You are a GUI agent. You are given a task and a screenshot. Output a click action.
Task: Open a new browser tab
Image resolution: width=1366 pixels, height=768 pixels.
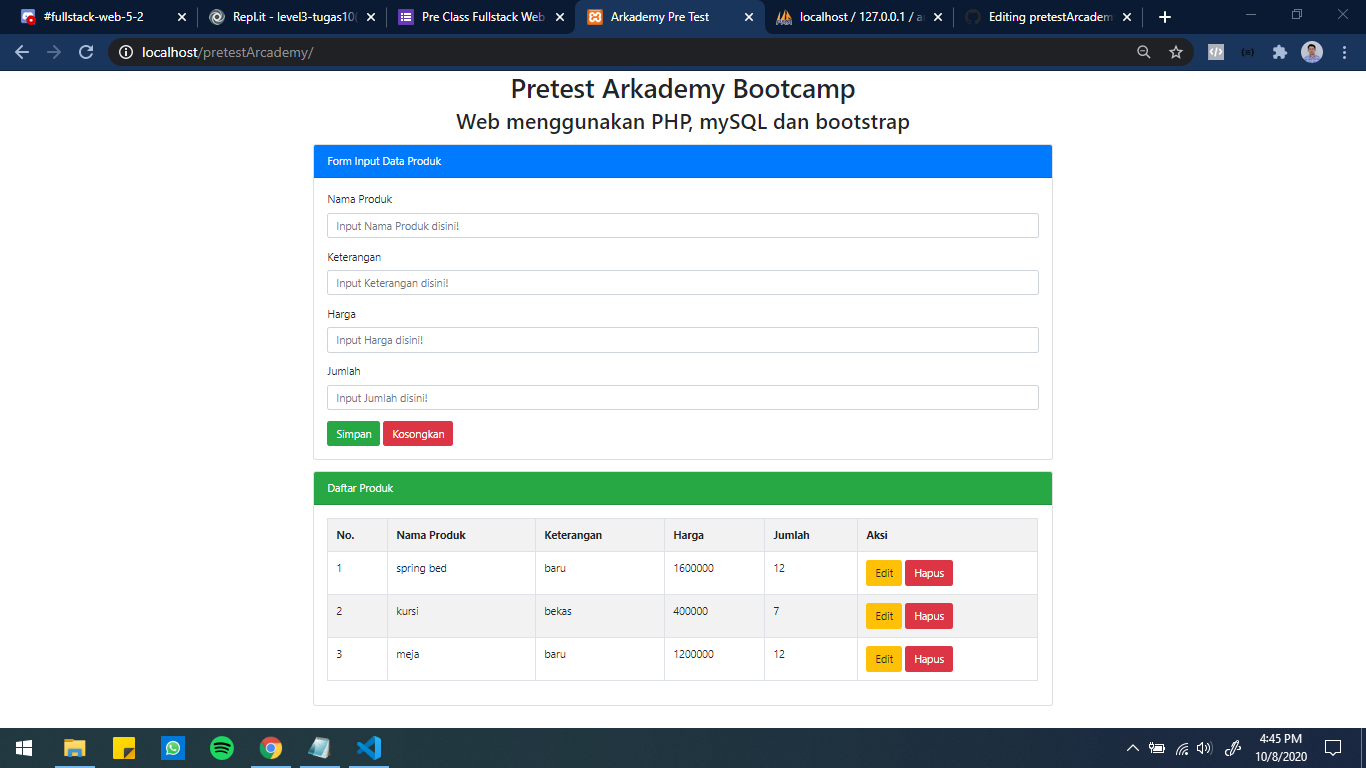pyautogui.click(x=1164, y=17)
